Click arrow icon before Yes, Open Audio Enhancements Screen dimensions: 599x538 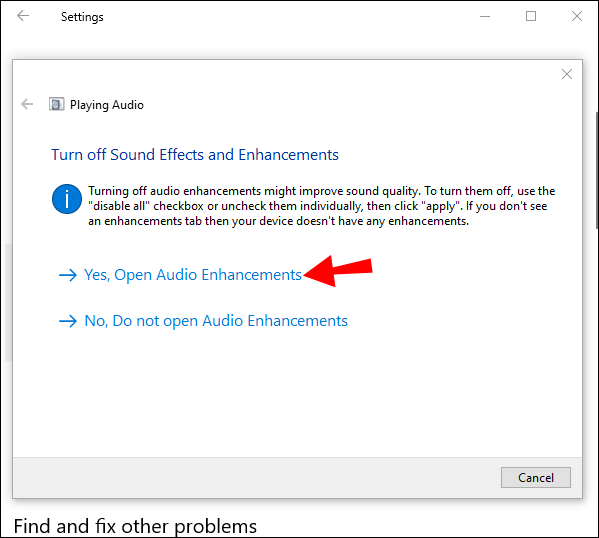(x=68, y=275)
